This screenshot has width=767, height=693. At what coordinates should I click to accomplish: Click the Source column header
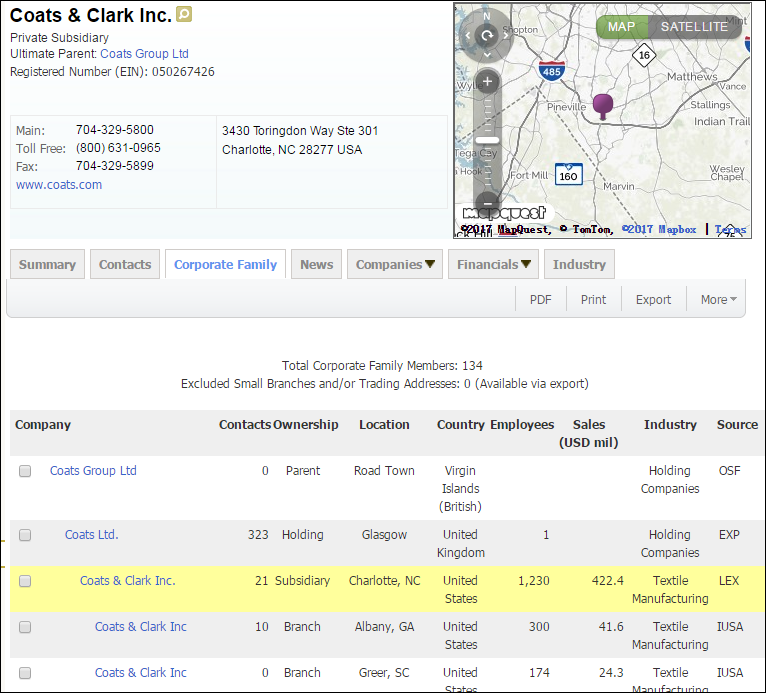click(x=737, y=425)
